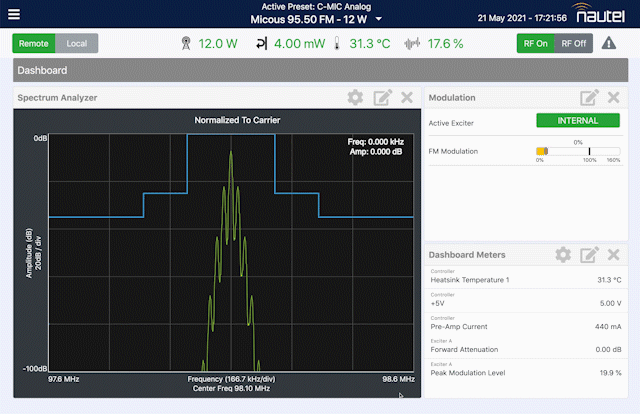
Task: Open the alarm warning triangle icon
Action: coord(609,43)
